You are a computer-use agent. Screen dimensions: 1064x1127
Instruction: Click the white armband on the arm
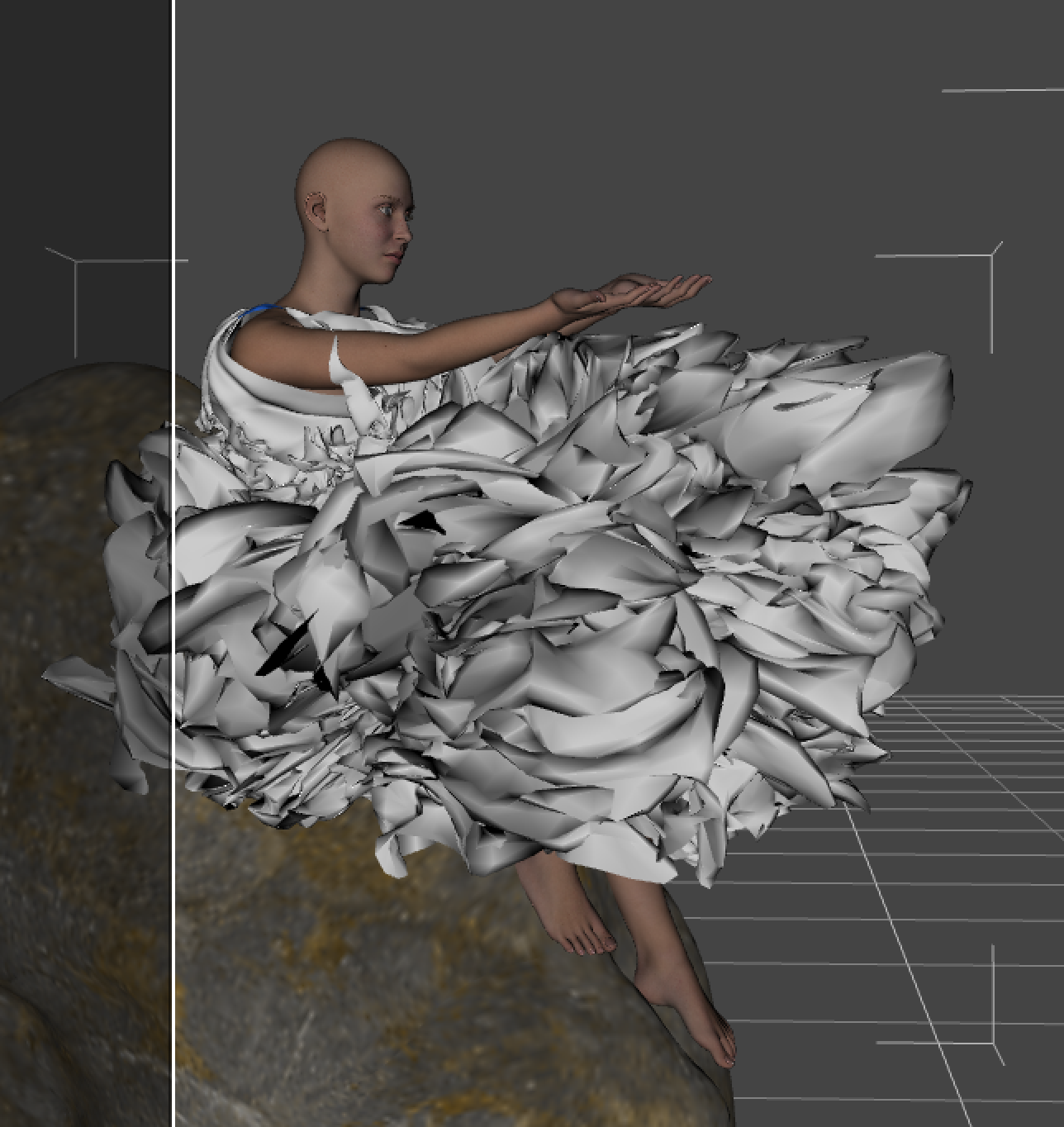pos(342,364)
